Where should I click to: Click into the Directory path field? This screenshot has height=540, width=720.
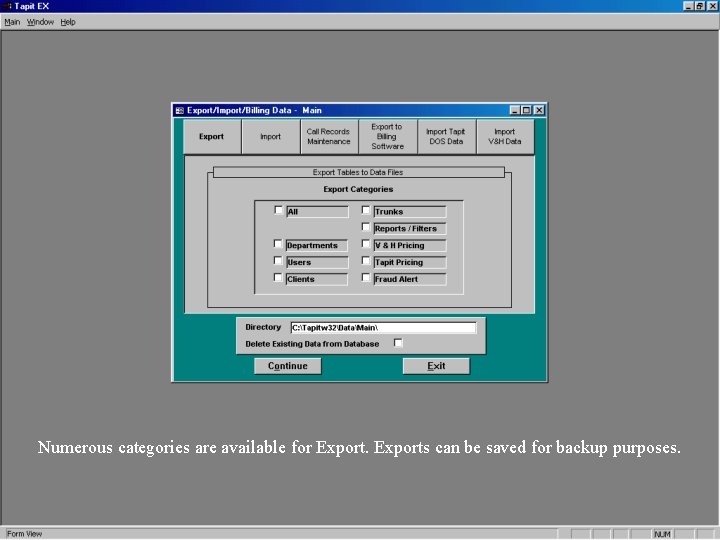point(383,327)
